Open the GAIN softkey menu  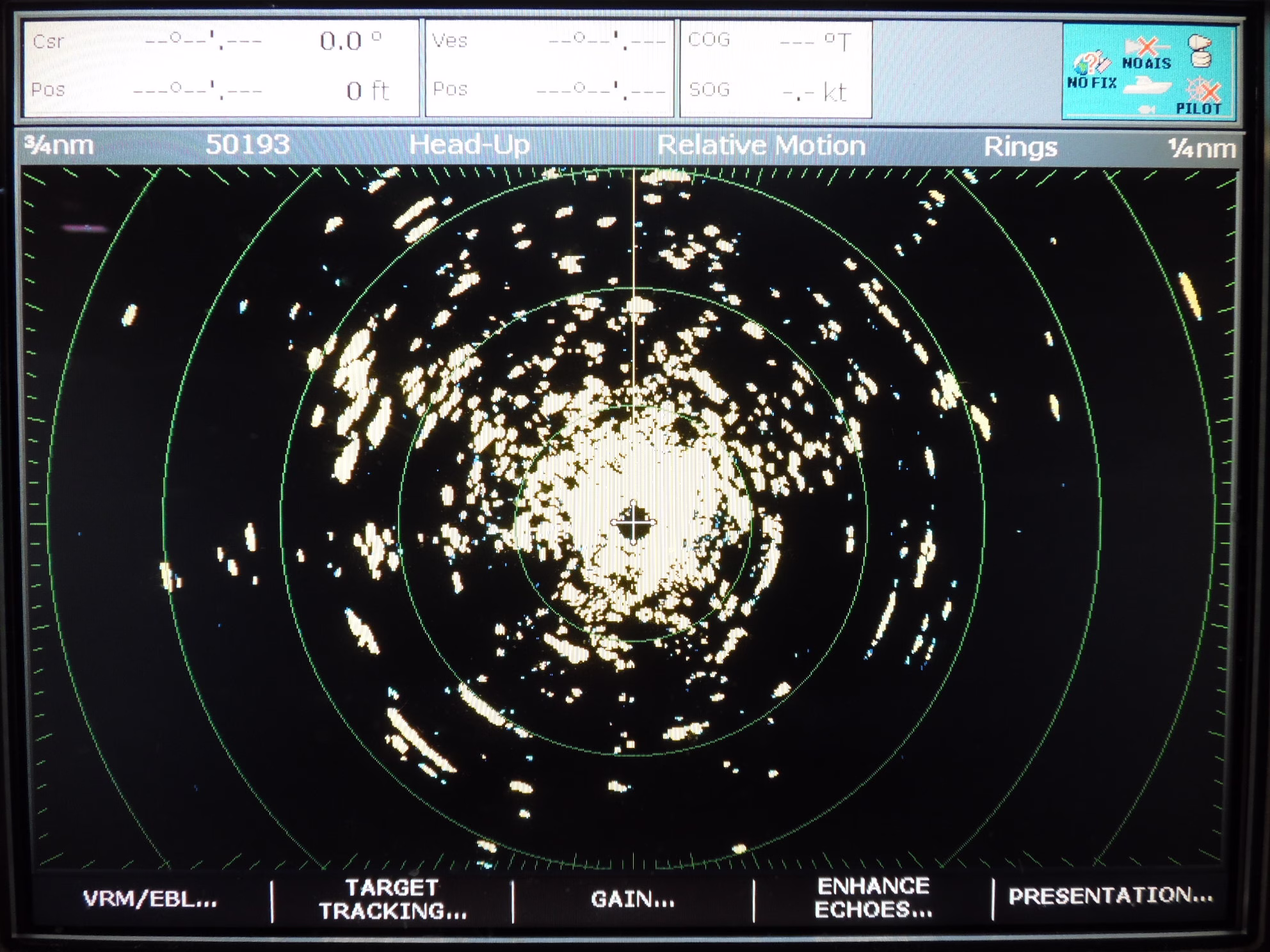633,900
